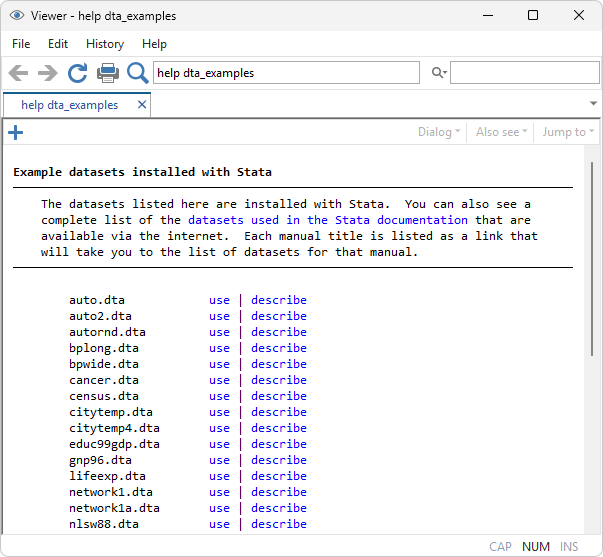Open datasets used in Stata documentation link

coord(327,220)
